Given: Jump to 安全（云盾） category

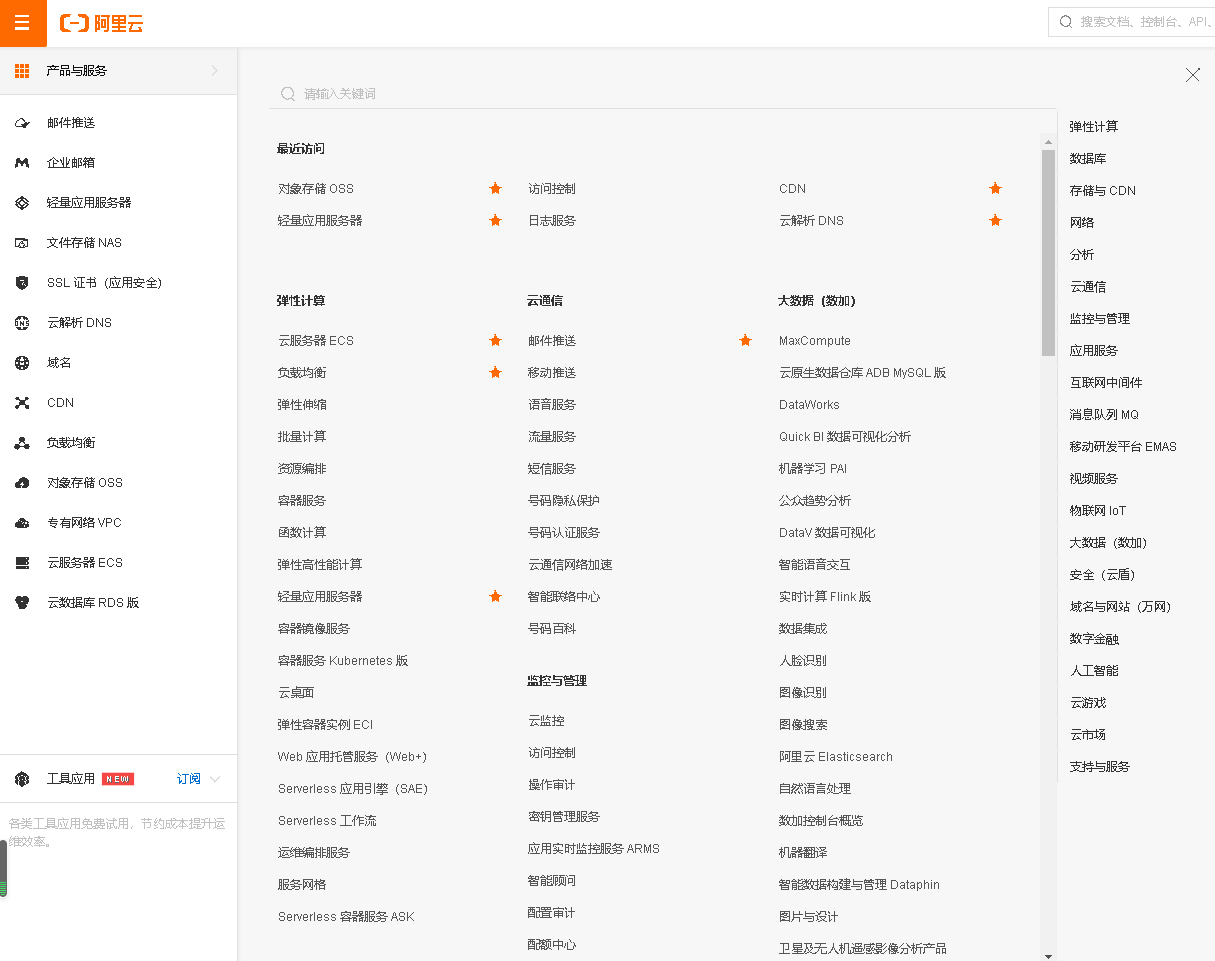Looking at the screenshot, I should 1103,575.
